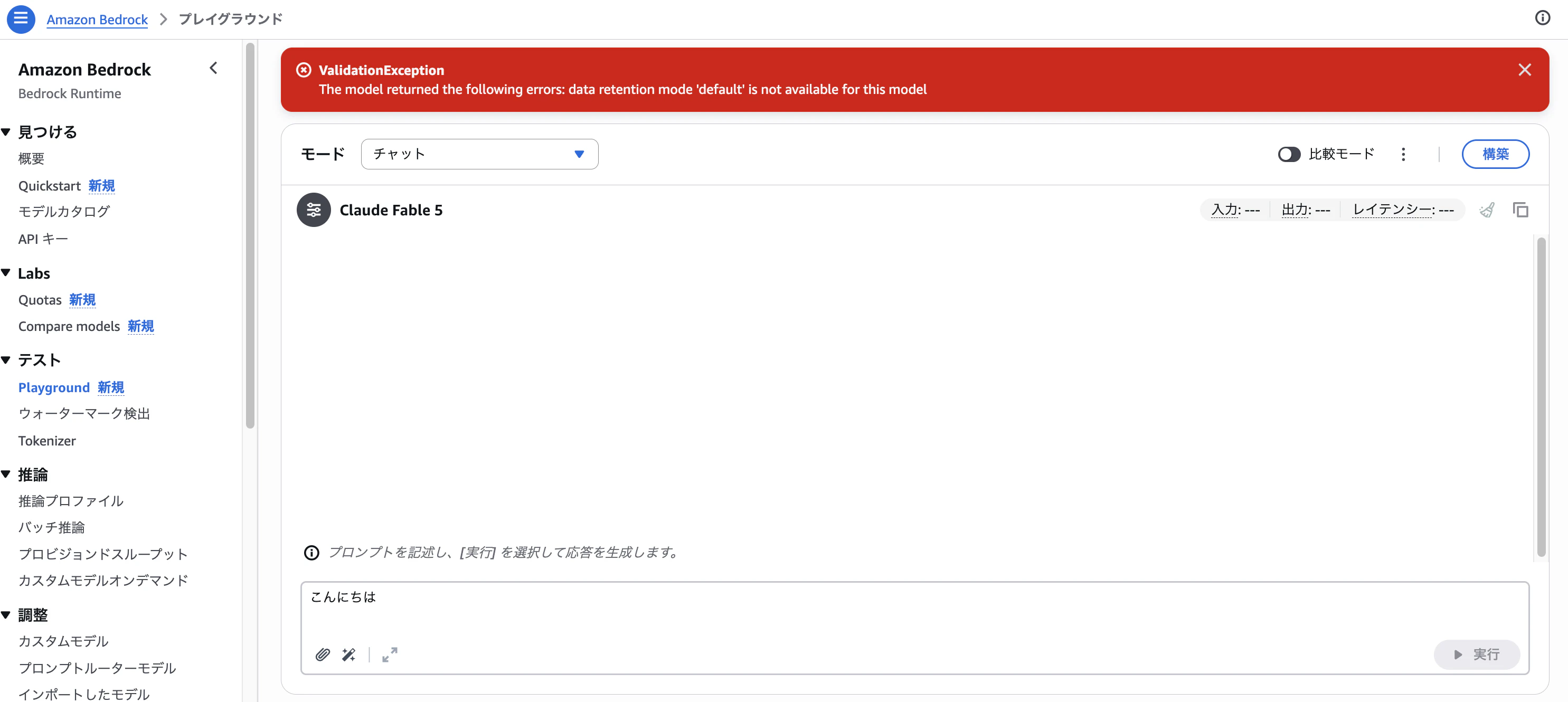Click the プレイグラウンド breadcrumb text

pos(230,19)
